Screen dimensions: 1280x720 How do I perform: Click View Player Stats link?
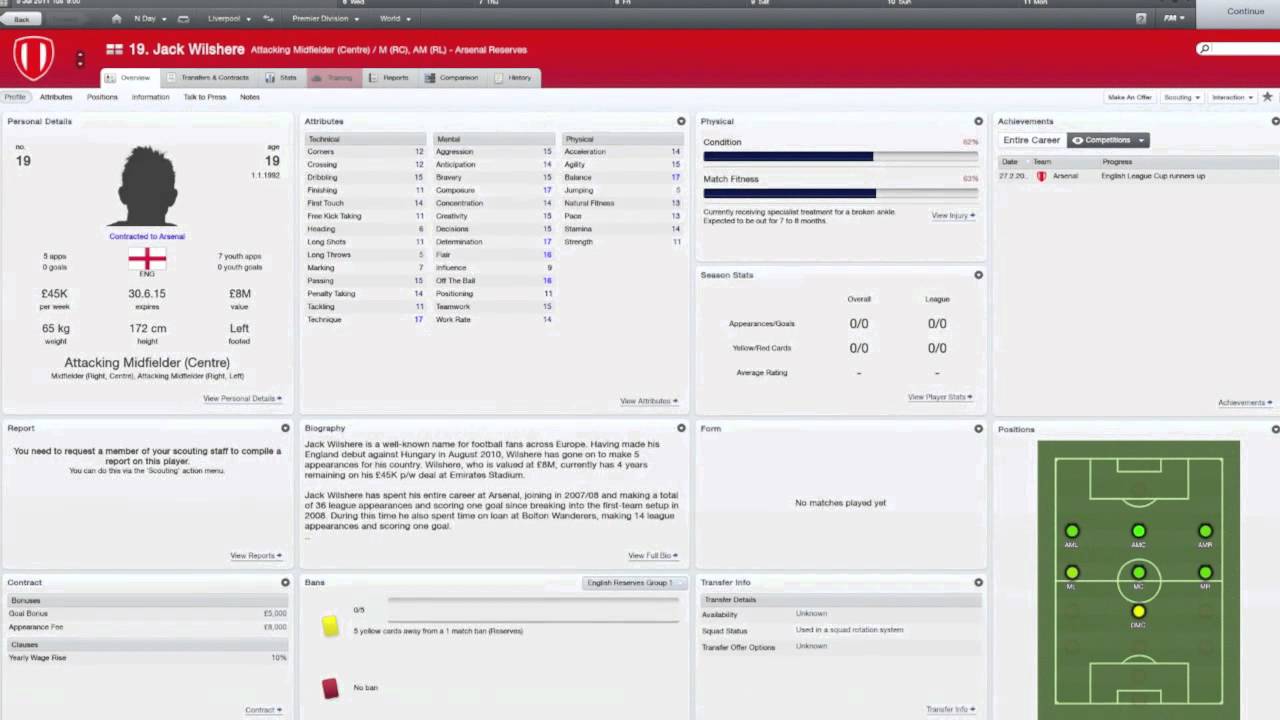point(940,397)
